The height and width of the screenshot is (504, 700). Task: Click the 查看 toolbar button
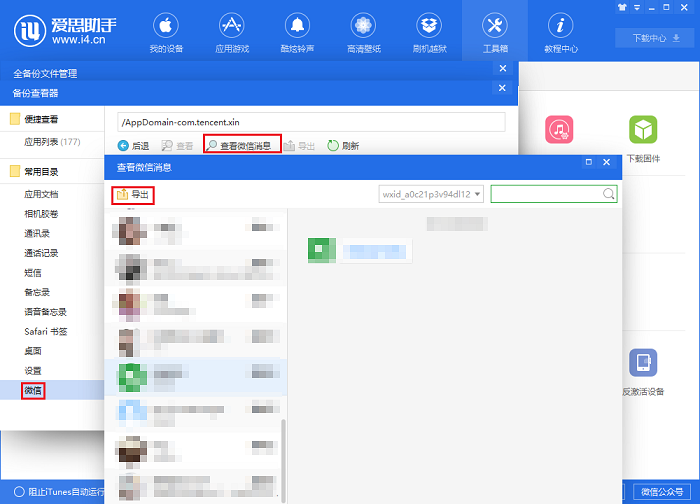click(x=177, y=146)
